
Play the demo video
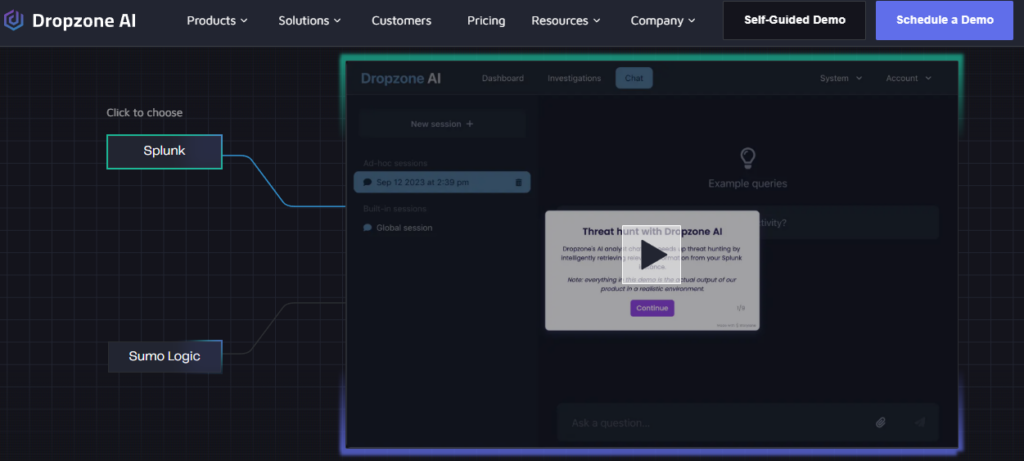pos(651,255)
